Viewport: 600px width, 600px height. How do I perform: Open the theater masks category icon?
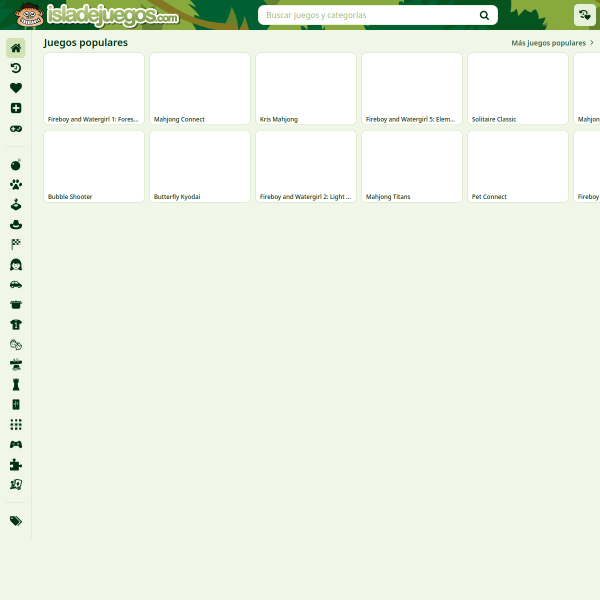(16, 345)
